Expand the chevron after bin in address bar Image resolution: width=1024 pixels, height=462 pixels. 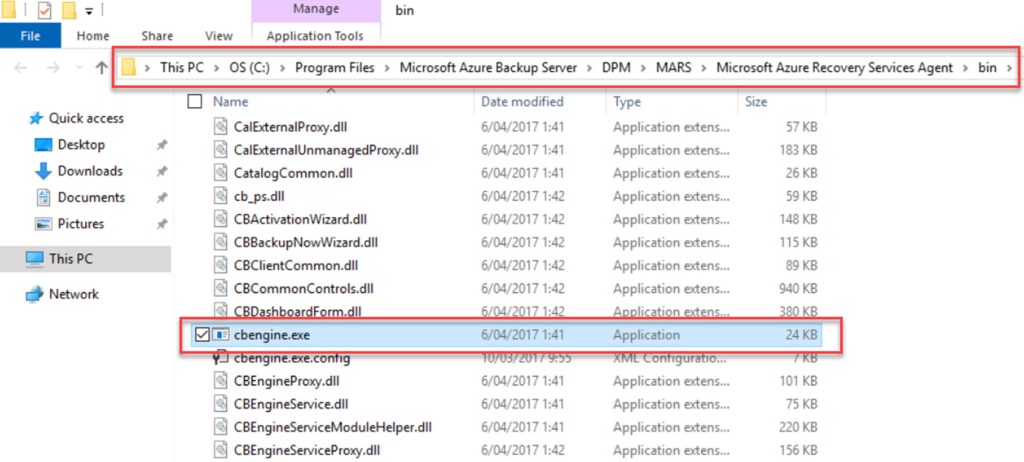click(1010, 68)
